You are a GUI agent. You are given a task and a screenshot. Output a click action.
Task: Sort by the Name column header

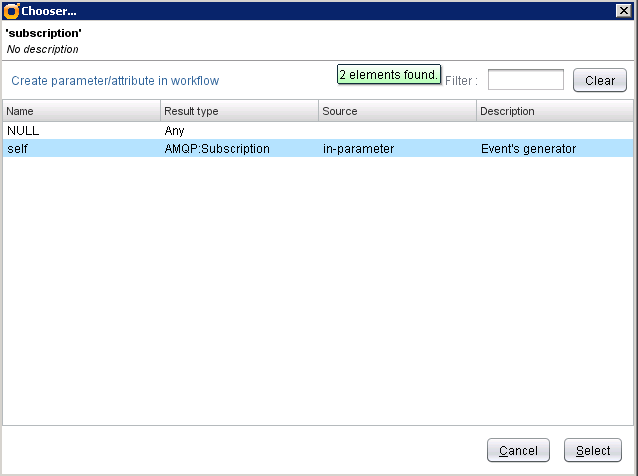[x=81, y=111]
